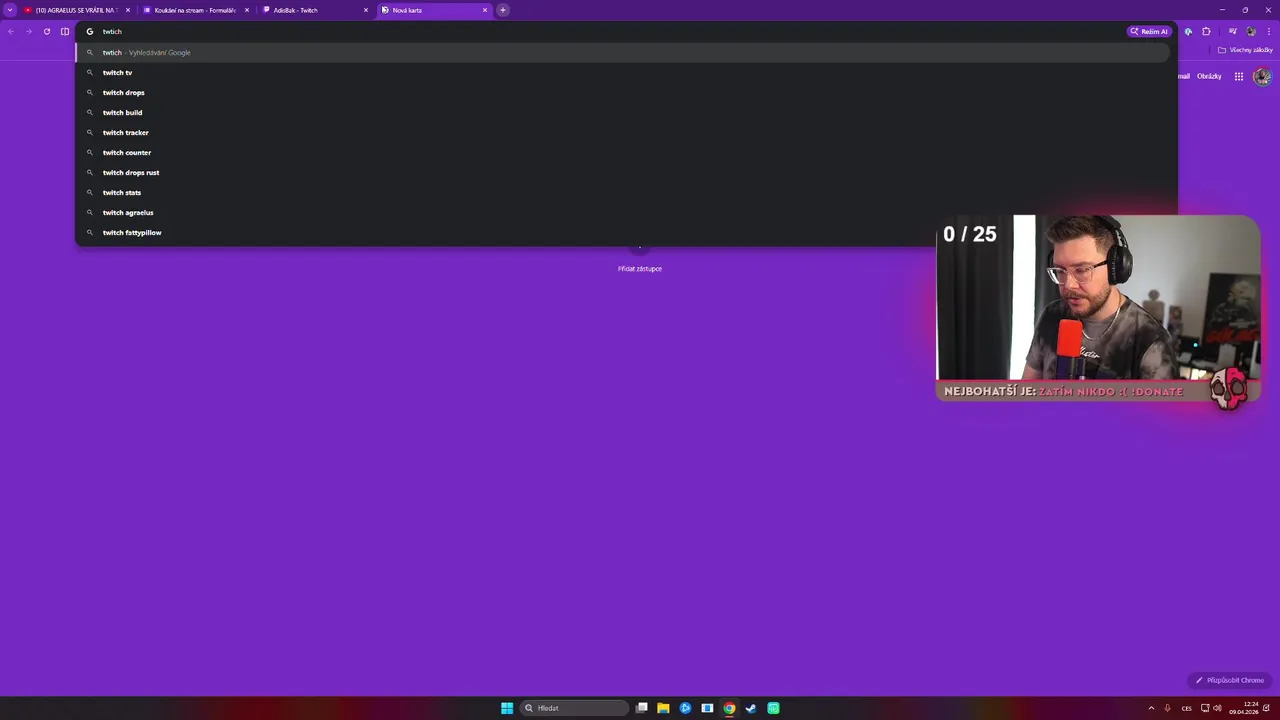Expand the hidden system tray icons chevron

(1151, 708)
